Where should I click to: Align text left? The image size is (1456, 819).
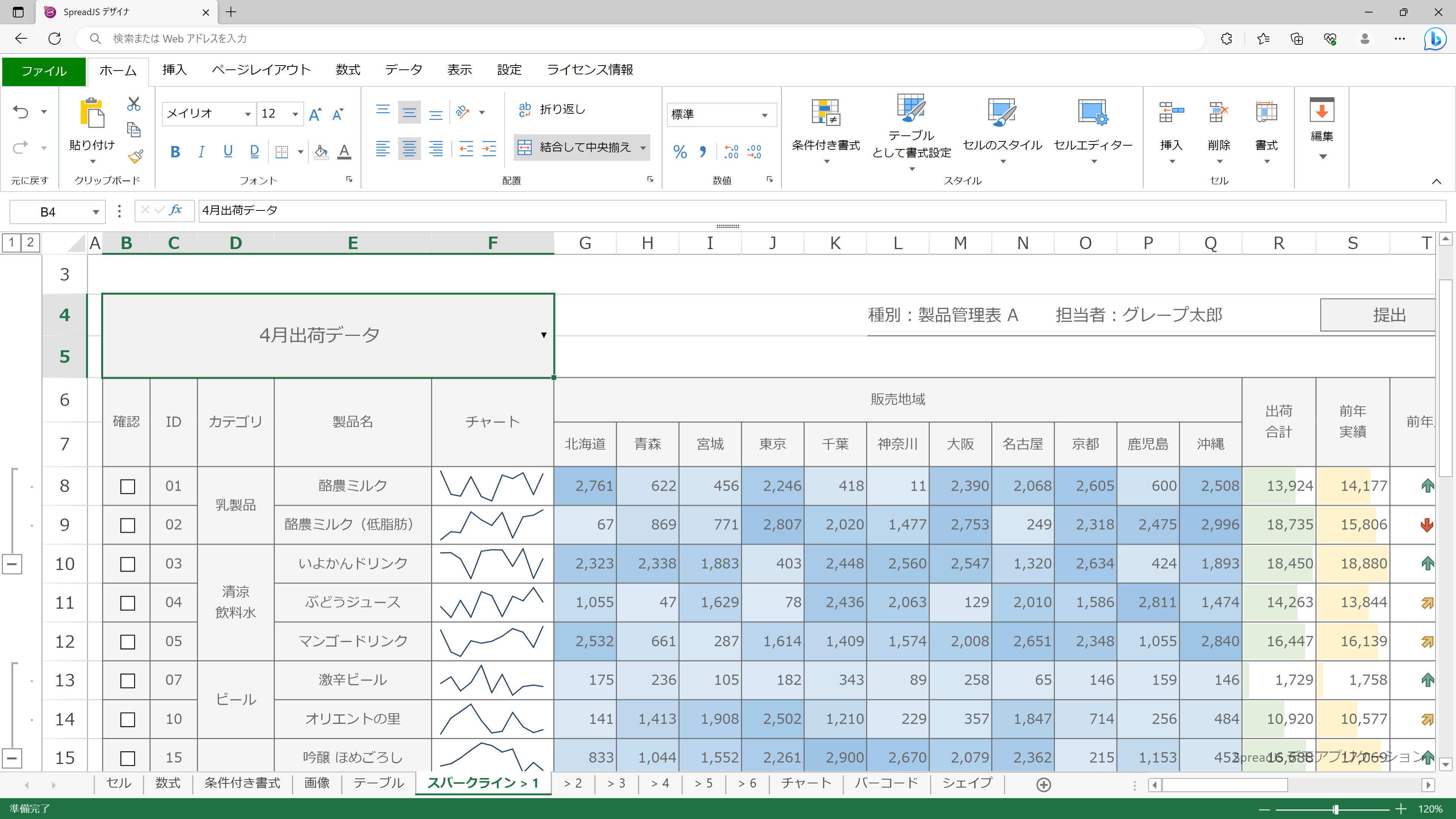(x=383, y=149)
